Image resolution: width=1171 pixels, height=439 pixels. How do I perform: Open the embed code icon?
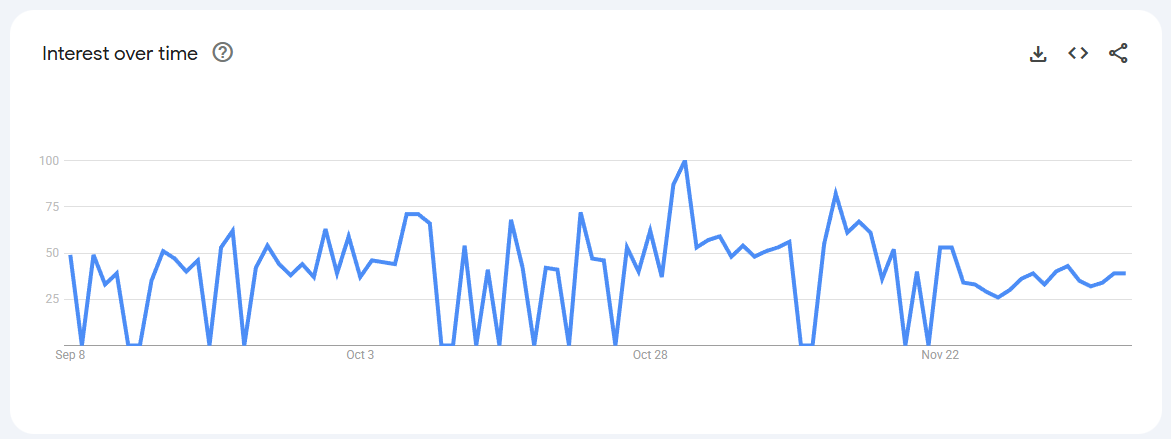click(1078, 54)
